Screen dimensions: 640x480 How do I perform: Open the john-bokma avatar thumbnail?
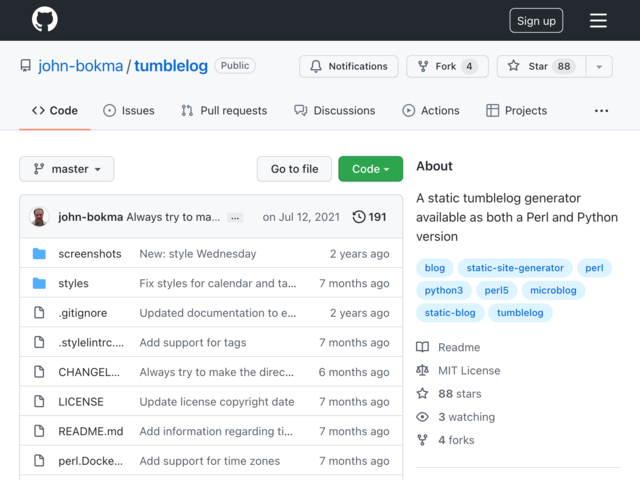coord(39,217)
